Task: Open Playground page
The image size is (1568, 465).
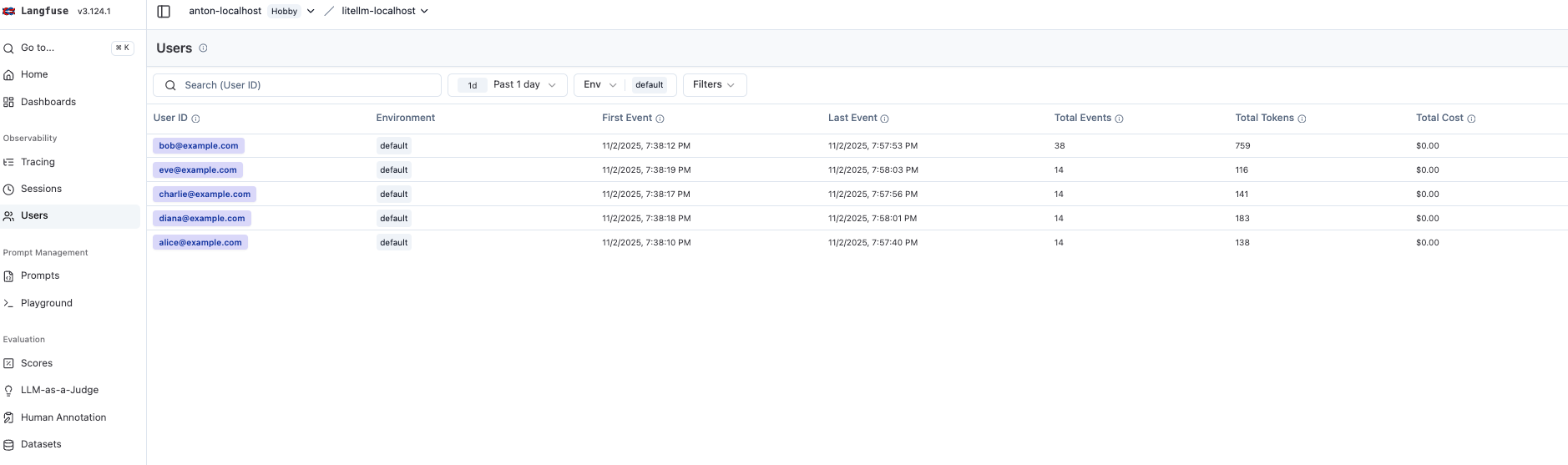Action: click(x=70, y=303)
